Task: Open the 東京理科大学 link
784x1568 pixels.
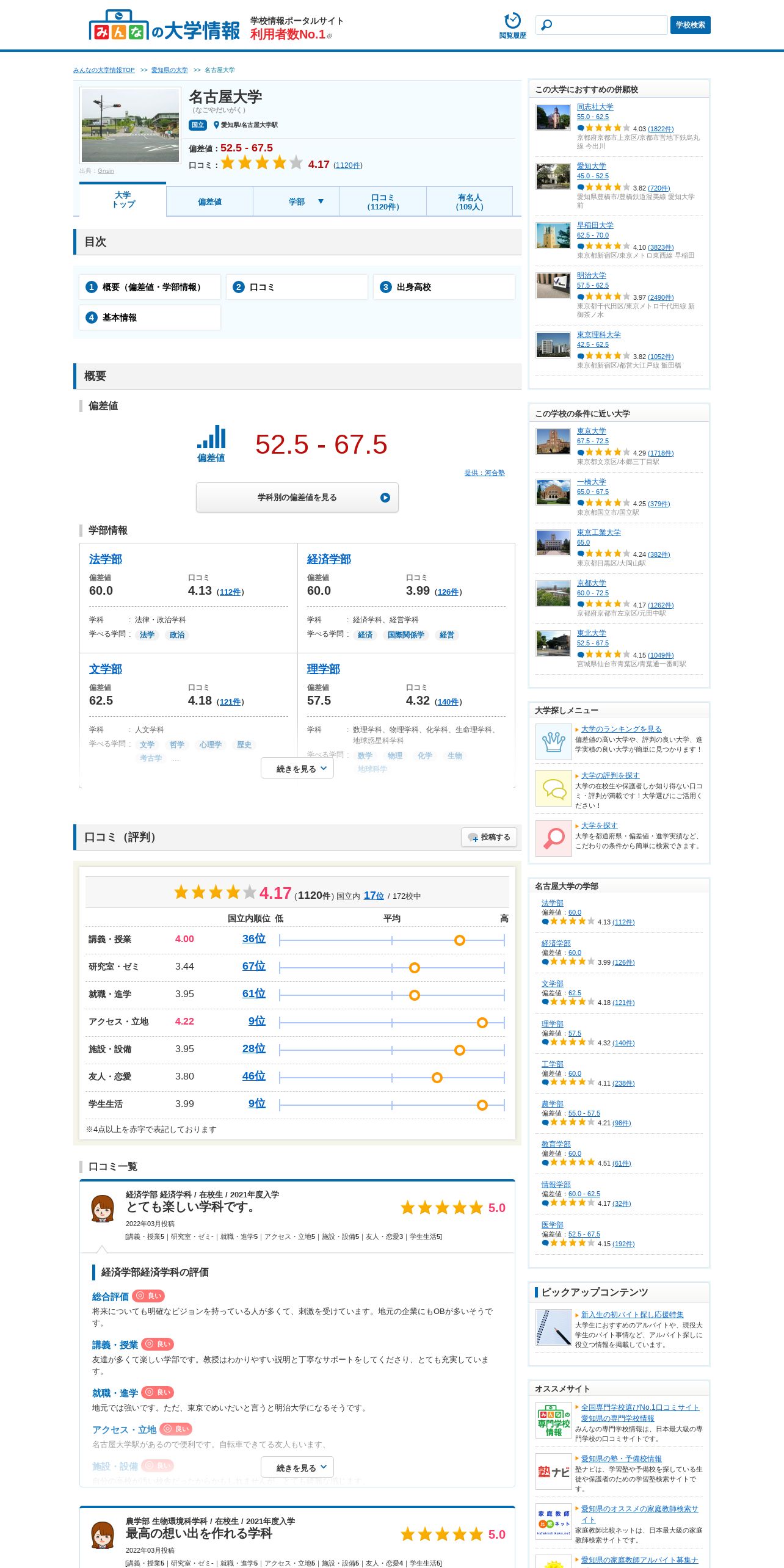Action: [x=599, y=335]
